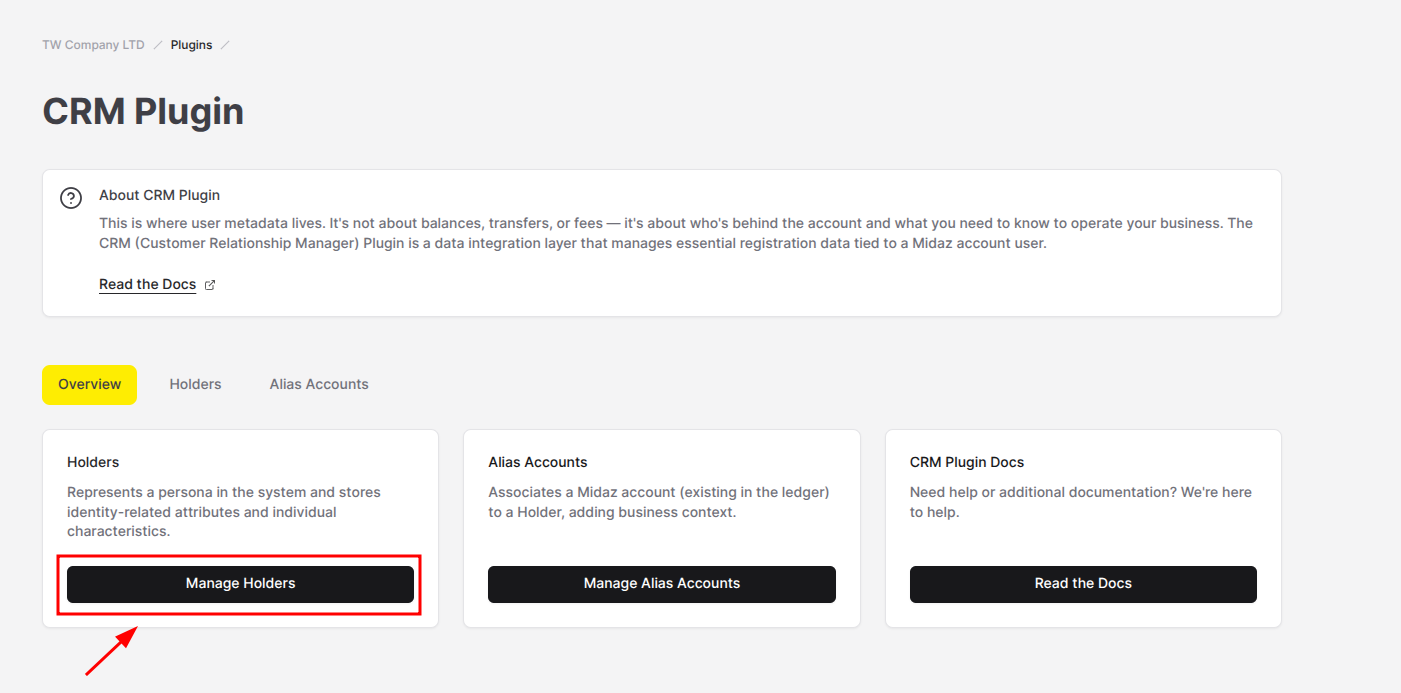1401x693 pixels.
Task: Click the question mark help icon
Action: coord(71,198)
